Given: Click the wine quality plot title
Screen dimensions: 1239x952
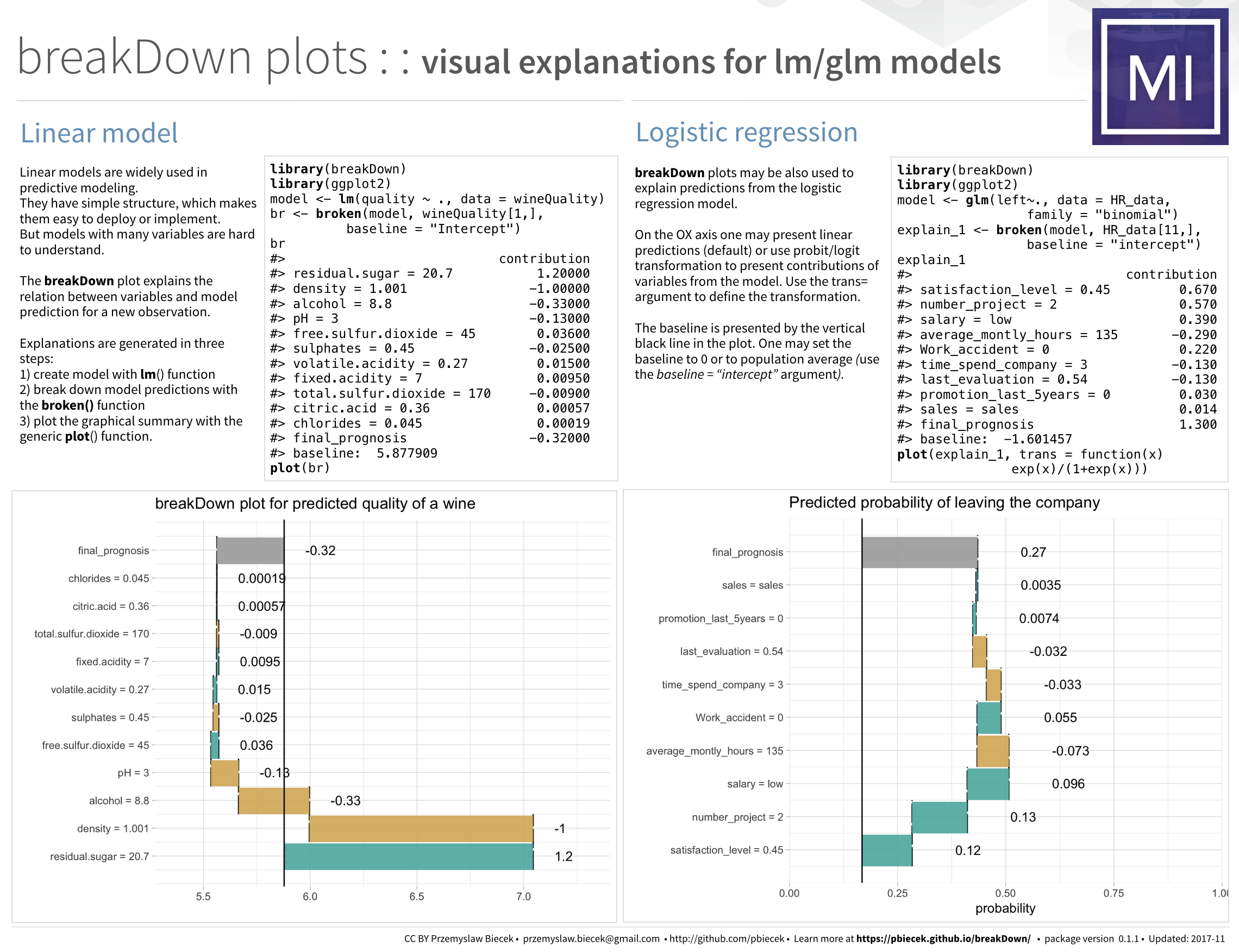Looking at the screenshot, I should point(315,503).
